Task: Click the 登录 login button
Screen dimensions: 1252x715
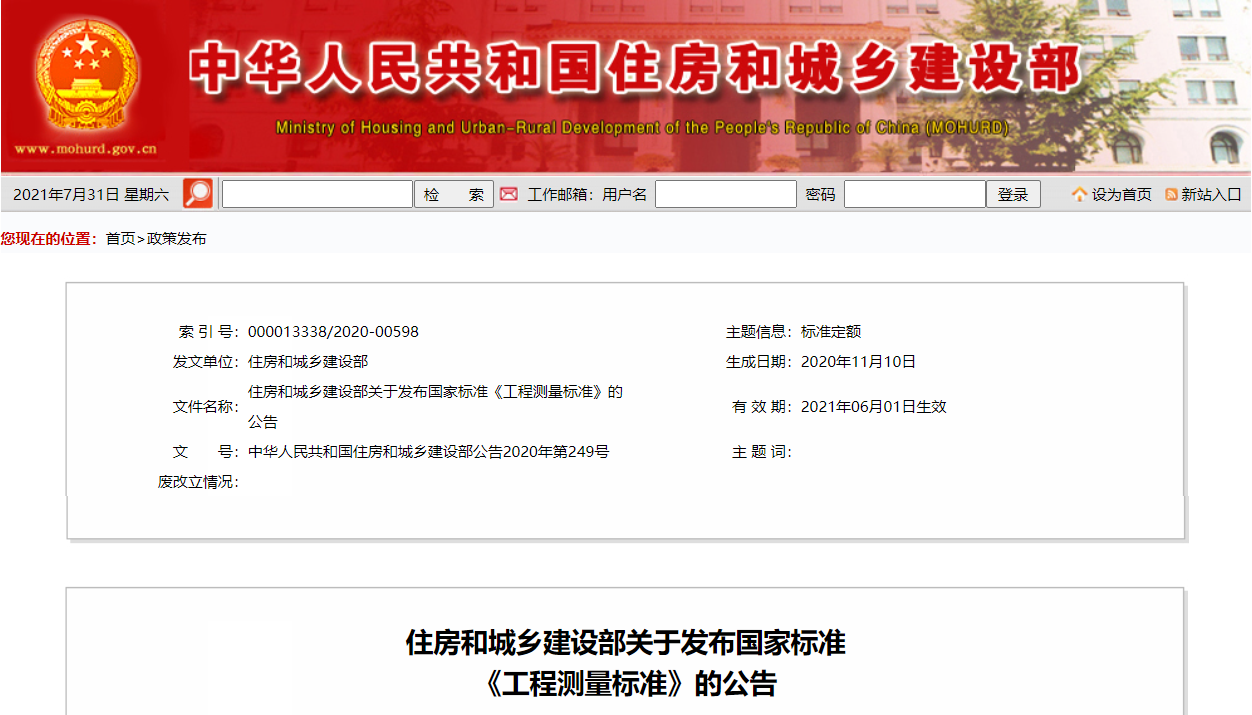Action: (x=1013, y=194)
